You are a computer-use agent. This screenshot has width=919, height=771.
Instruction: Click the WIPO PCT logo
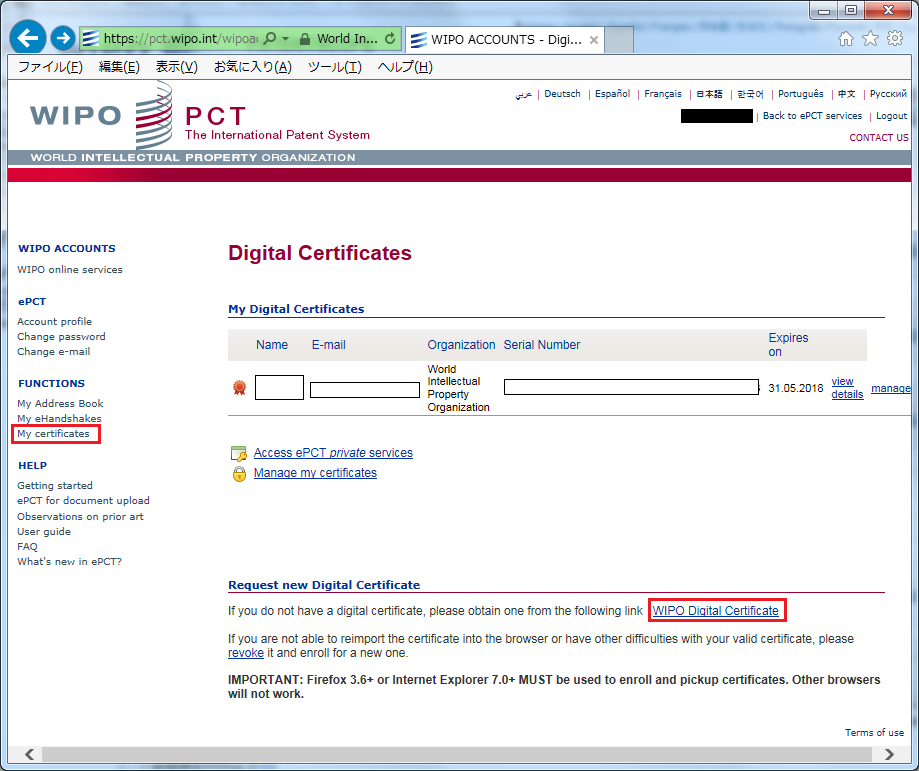[200, 115]
